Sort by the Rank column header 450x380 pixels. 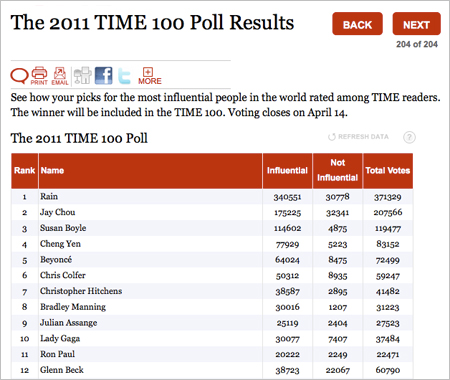25,171
